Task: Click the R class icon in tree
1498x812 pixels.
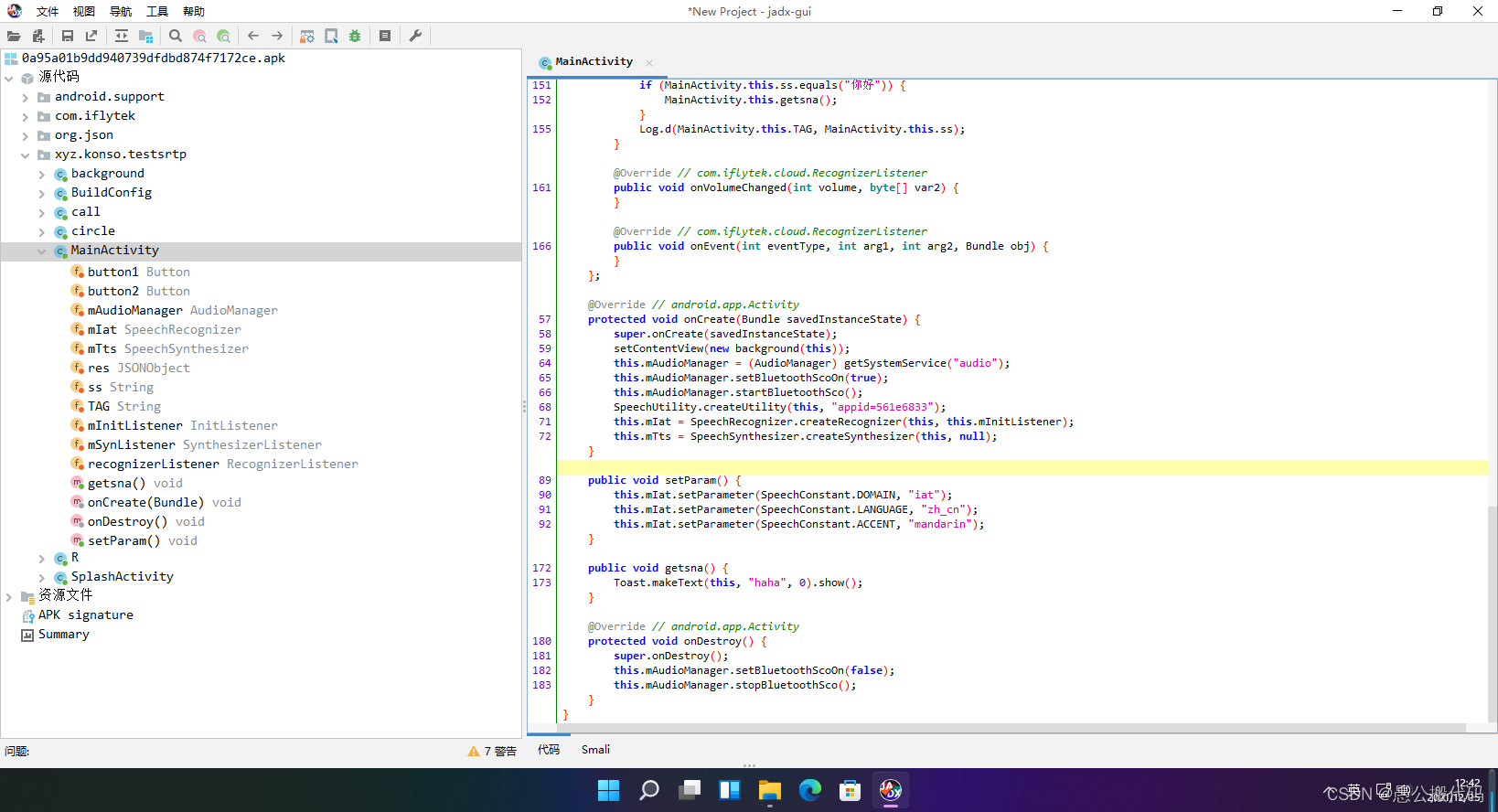Action: pos(60,558)
